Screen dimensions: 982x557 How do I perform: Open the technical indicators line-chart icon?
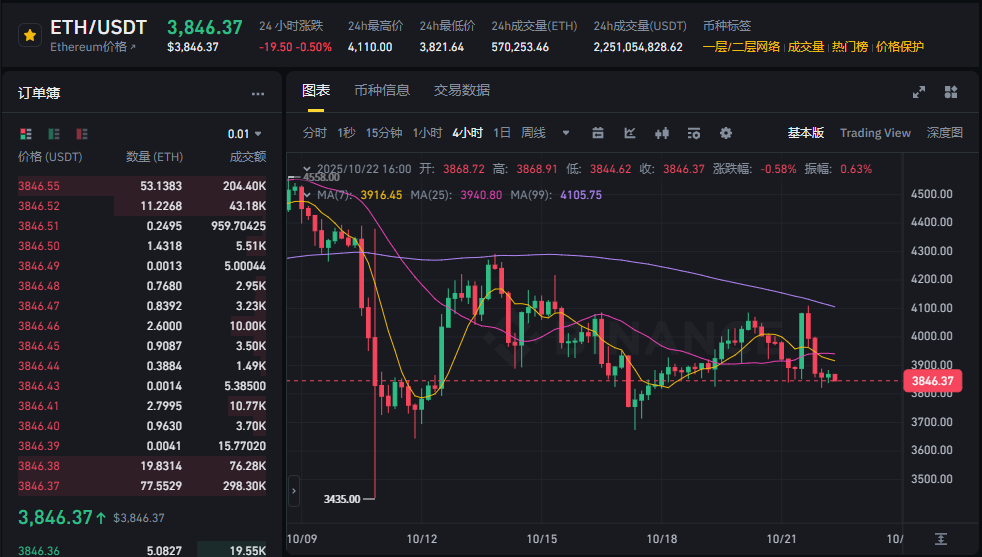click(x=630, y=133)
